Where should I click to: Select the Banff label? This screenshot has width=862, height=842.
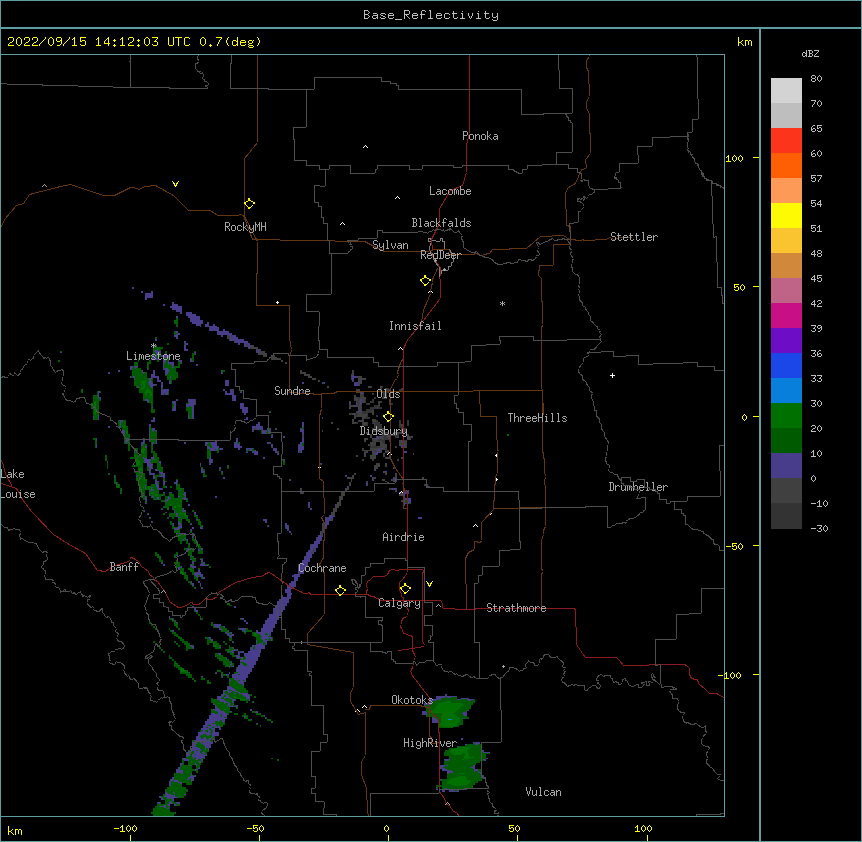point(124,567)
